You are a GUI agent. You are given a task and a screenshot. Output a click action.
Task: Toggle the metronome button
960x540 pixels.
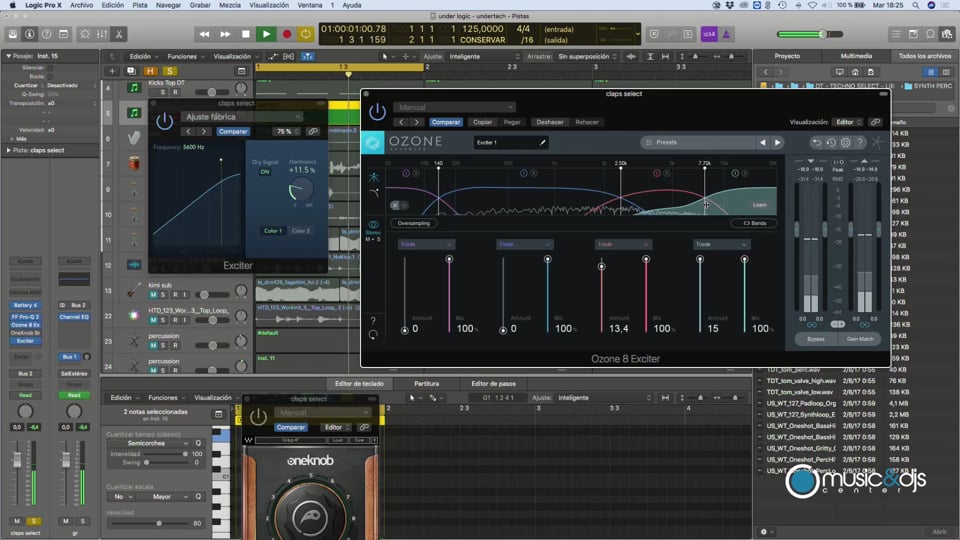coord(727,34)
